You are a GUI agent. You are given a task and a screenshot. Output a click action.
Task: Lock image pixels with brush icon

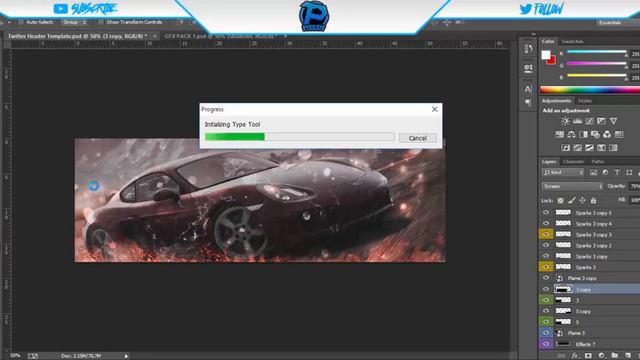571,200
